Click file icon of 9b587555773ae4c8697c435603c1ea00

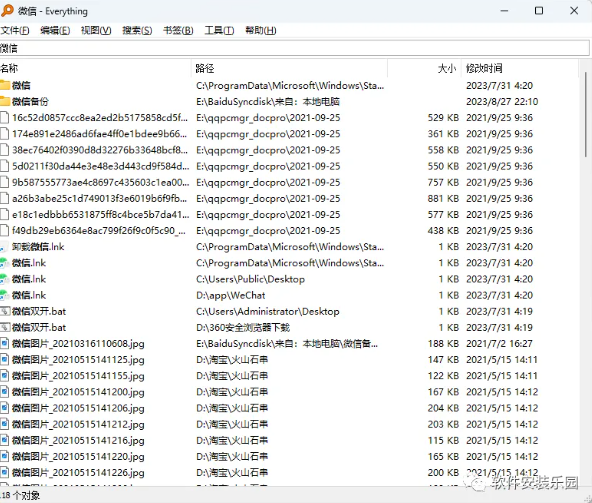(x=5, y=182)
